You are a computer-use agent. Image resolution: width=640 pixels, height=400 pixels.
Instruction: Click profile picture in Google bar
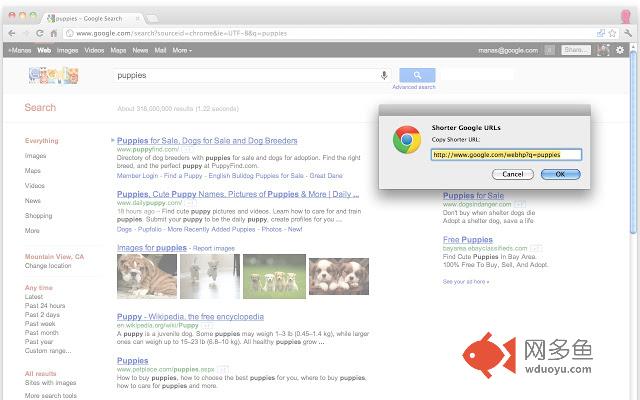603,50
